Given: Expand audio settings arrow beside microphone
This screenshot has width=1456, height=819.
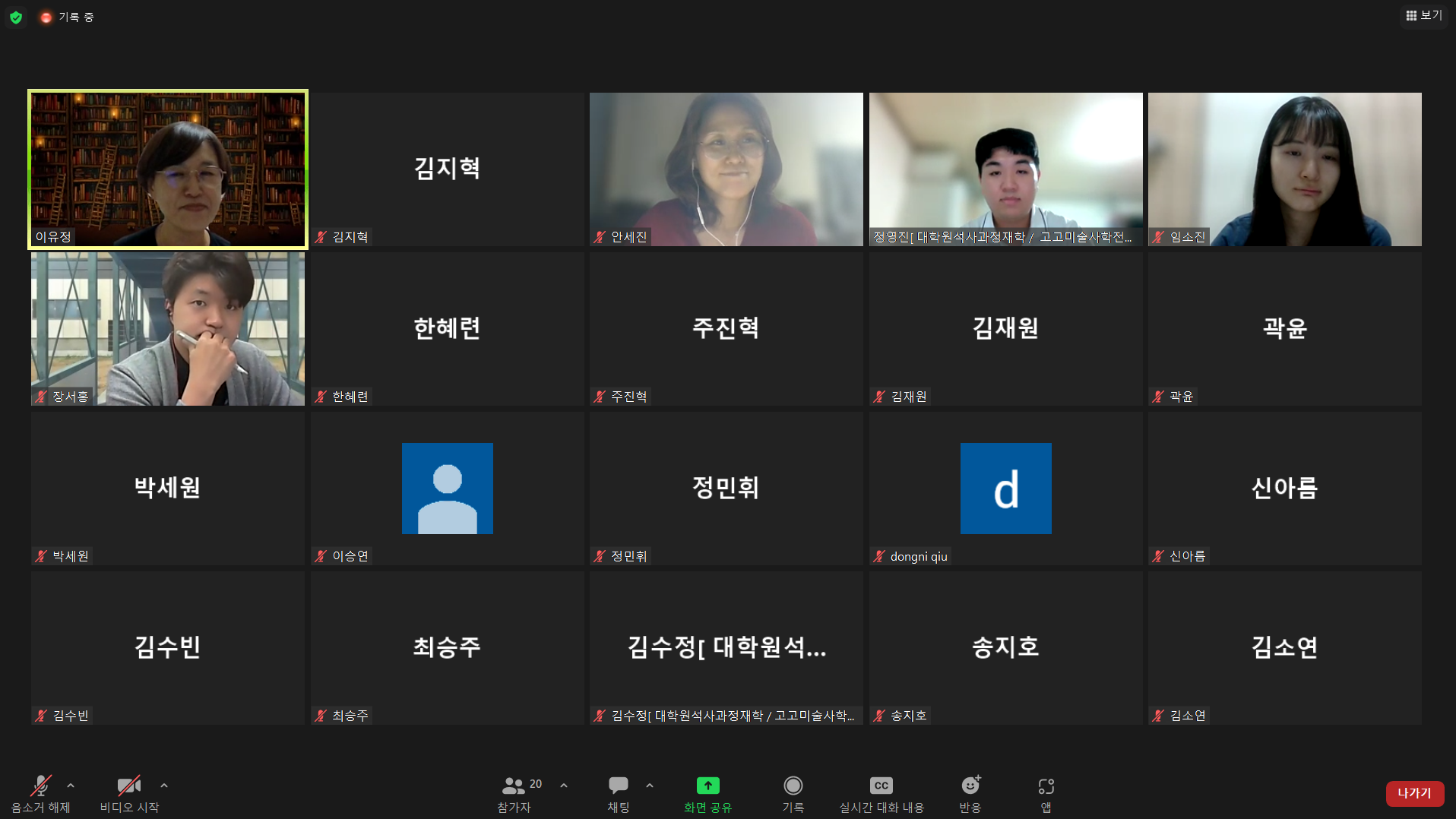Looking at the screenshot, I should coord(71,786).
